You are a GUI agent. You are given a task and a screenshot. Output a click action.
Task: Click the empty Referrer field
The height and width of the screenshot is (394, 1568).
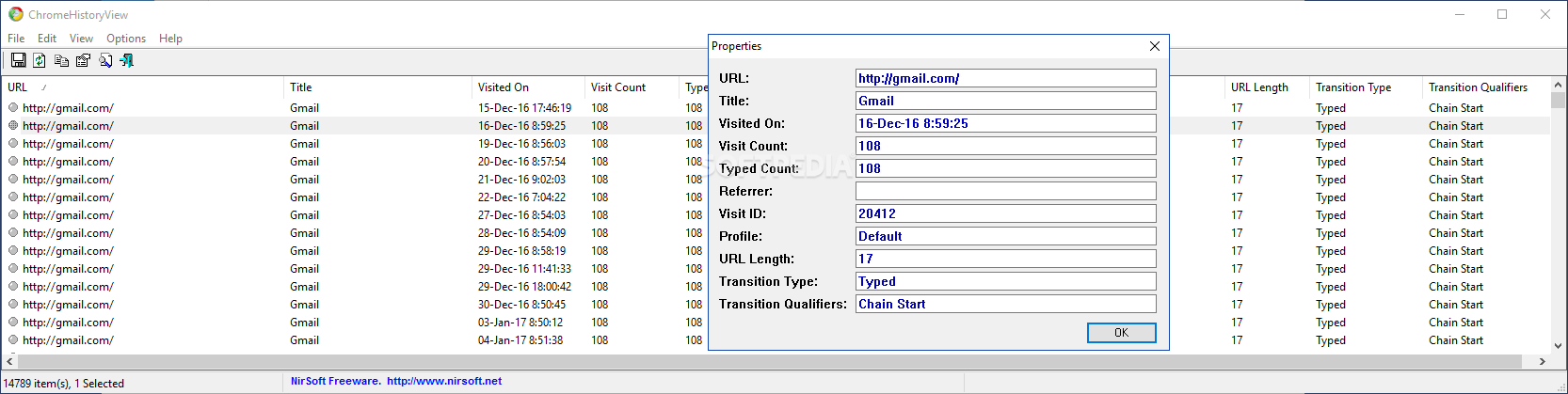[x=1005, y=191]
